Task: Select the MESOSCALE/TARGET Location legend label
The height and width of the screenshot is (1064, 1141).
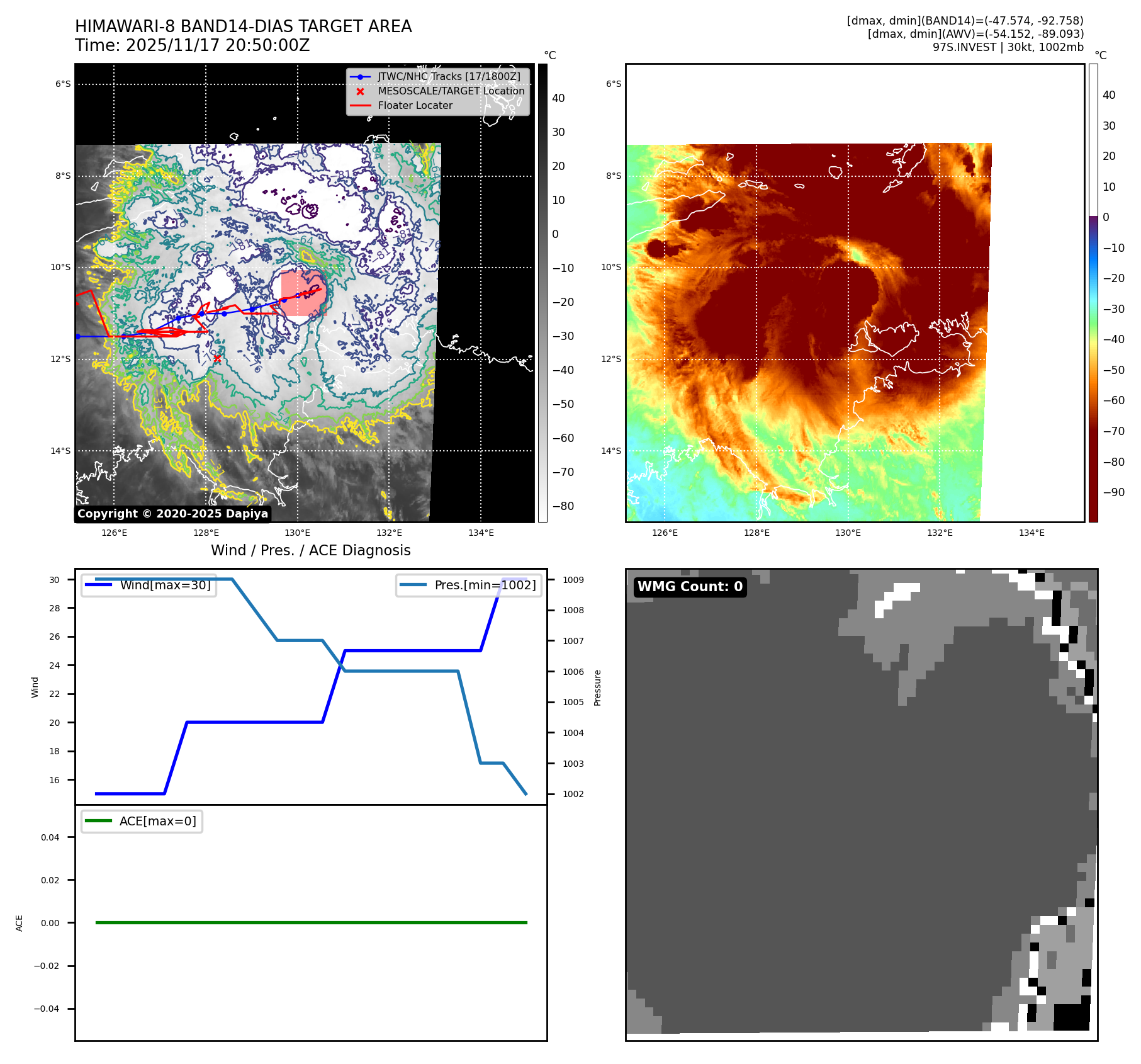Action: pos(451,91)
